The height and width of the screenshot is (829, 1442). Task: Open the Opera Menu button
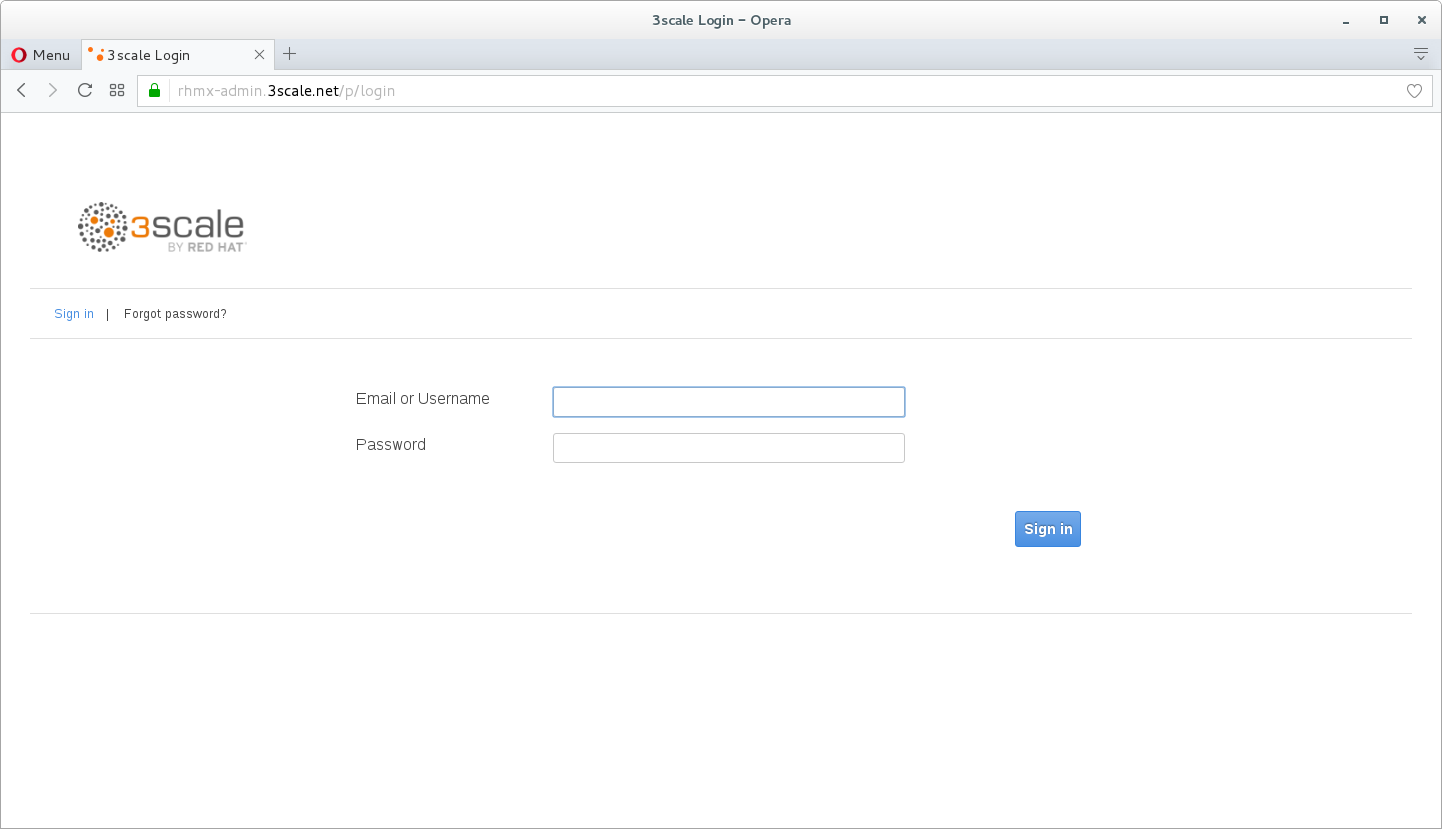click(x=41, y=55)
